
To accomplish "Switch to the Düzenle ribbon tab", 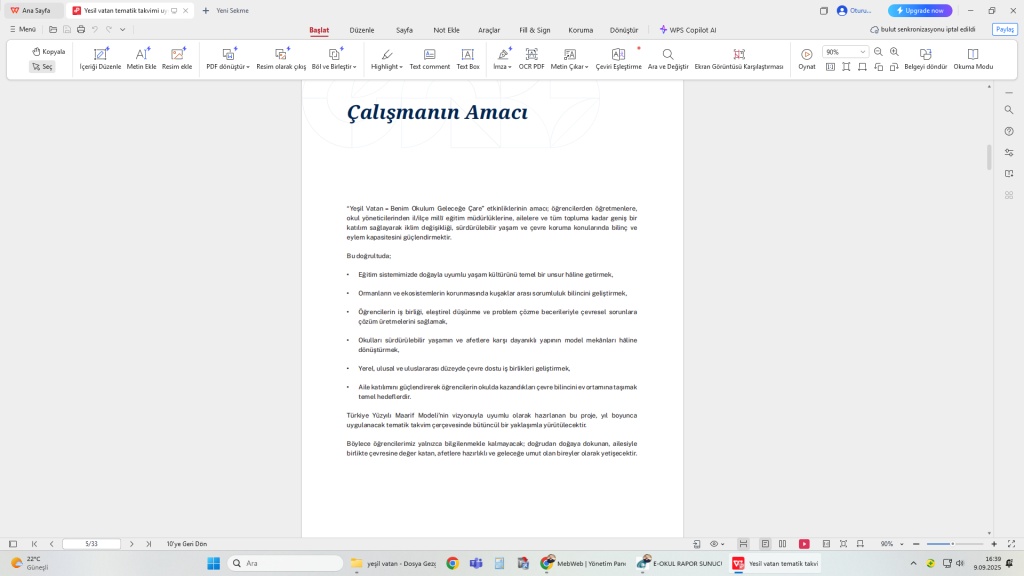I will [362, 30].
